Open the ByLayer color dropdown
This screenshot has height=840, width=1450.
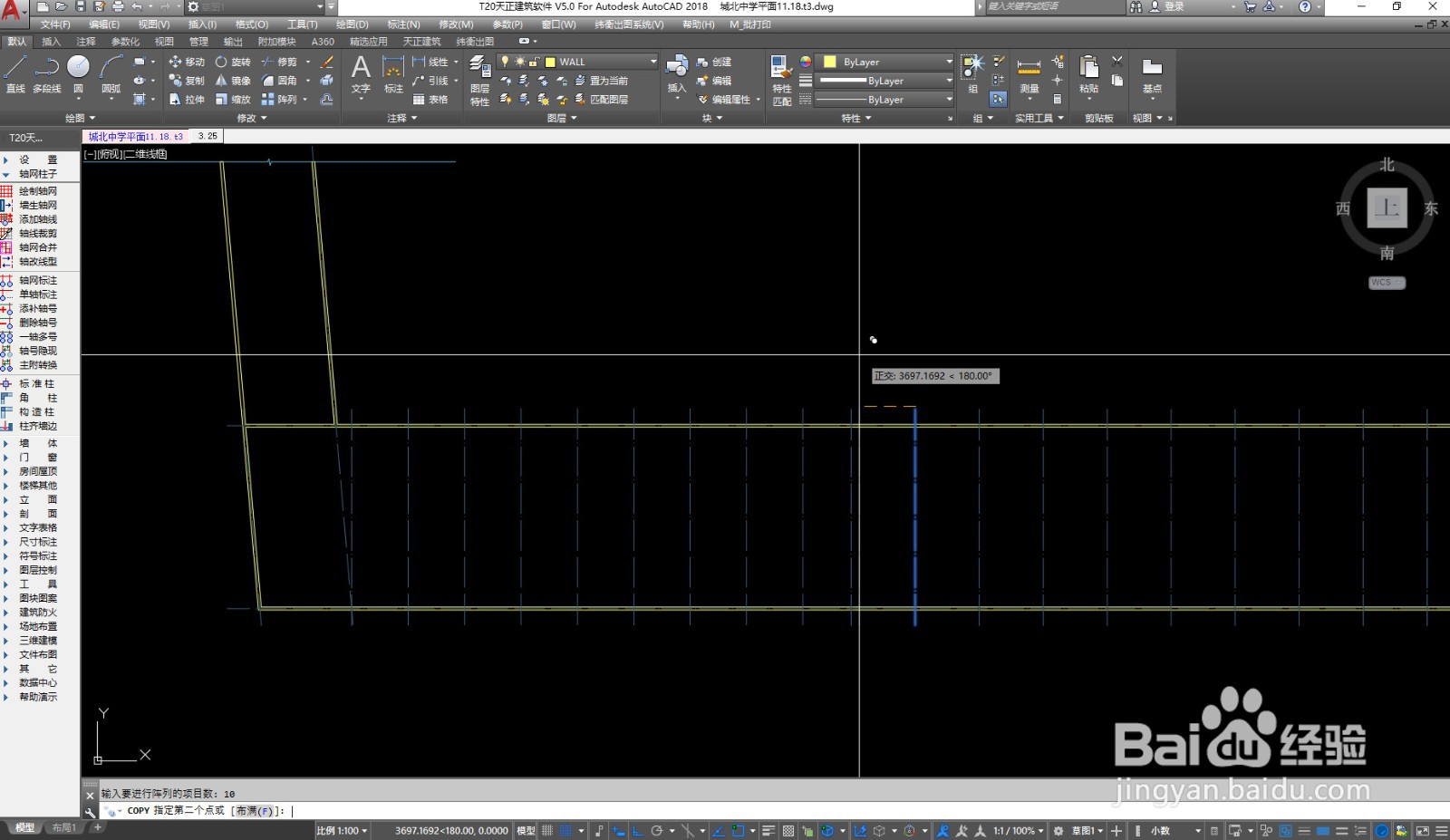[x=949, y=62]
